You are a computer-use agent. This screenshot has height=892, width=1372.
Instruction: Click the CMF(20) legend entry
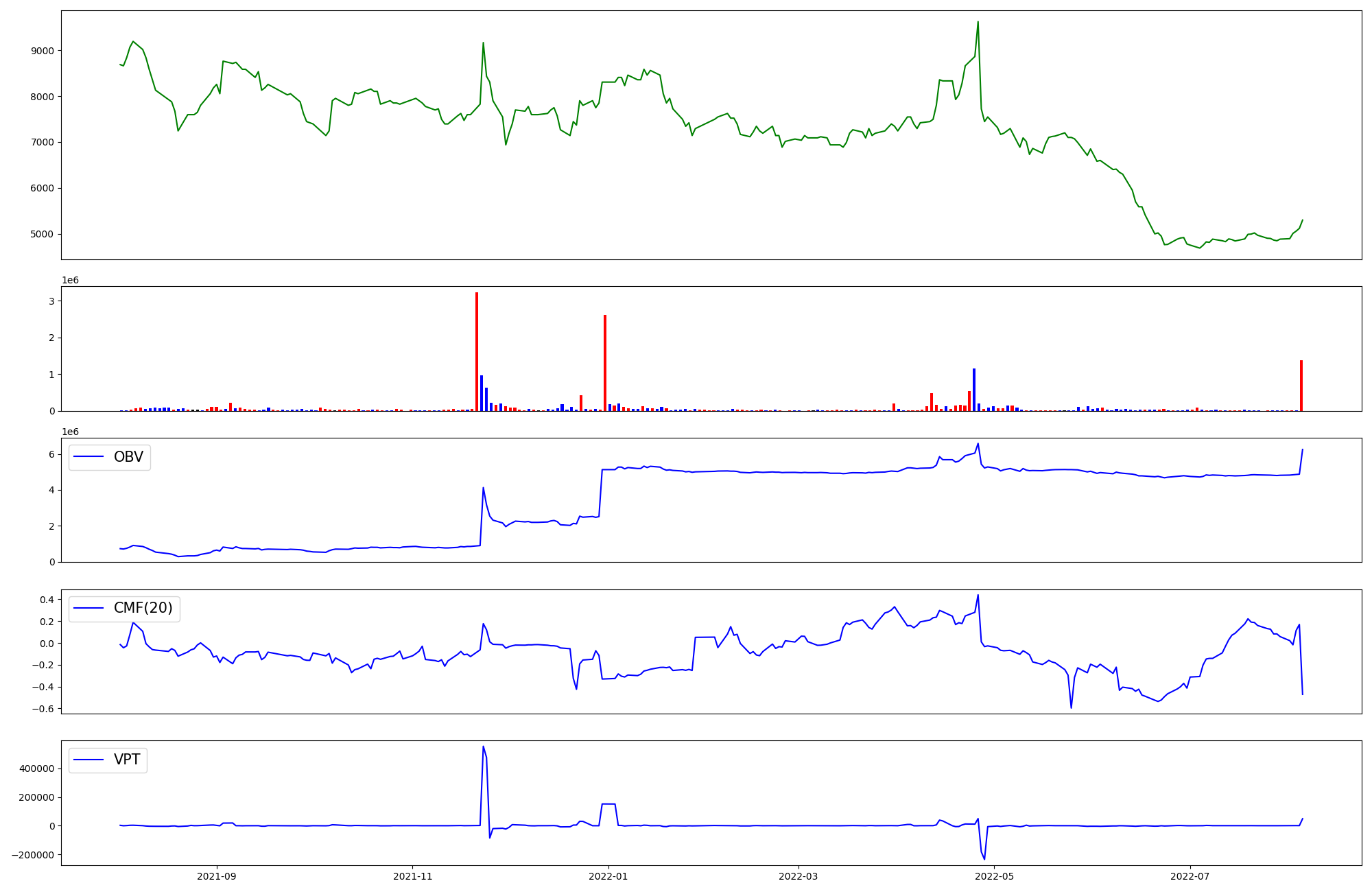143,609
